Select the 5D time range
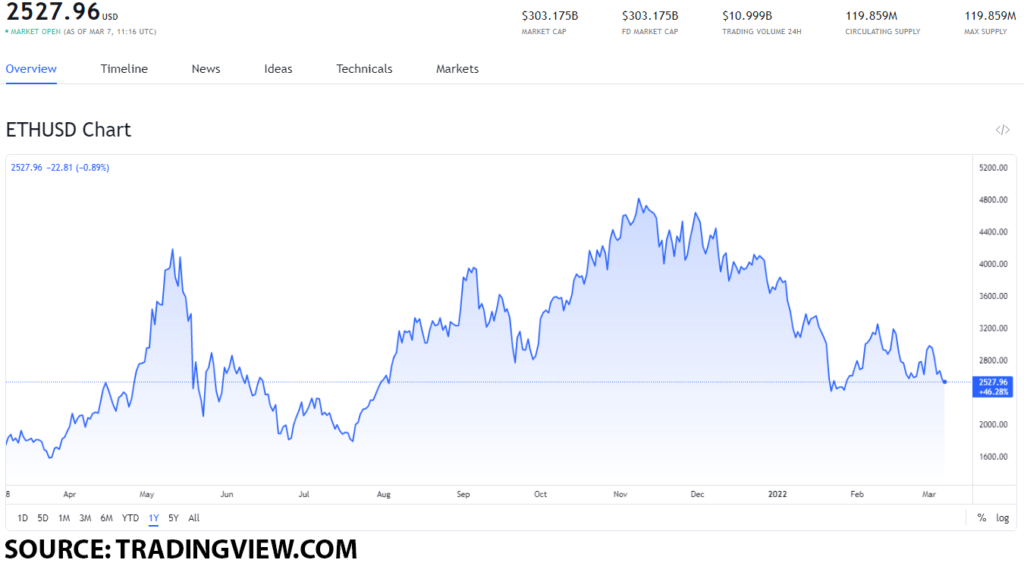The height and width of the screenshot is (563, 1024). coord(43,518)
